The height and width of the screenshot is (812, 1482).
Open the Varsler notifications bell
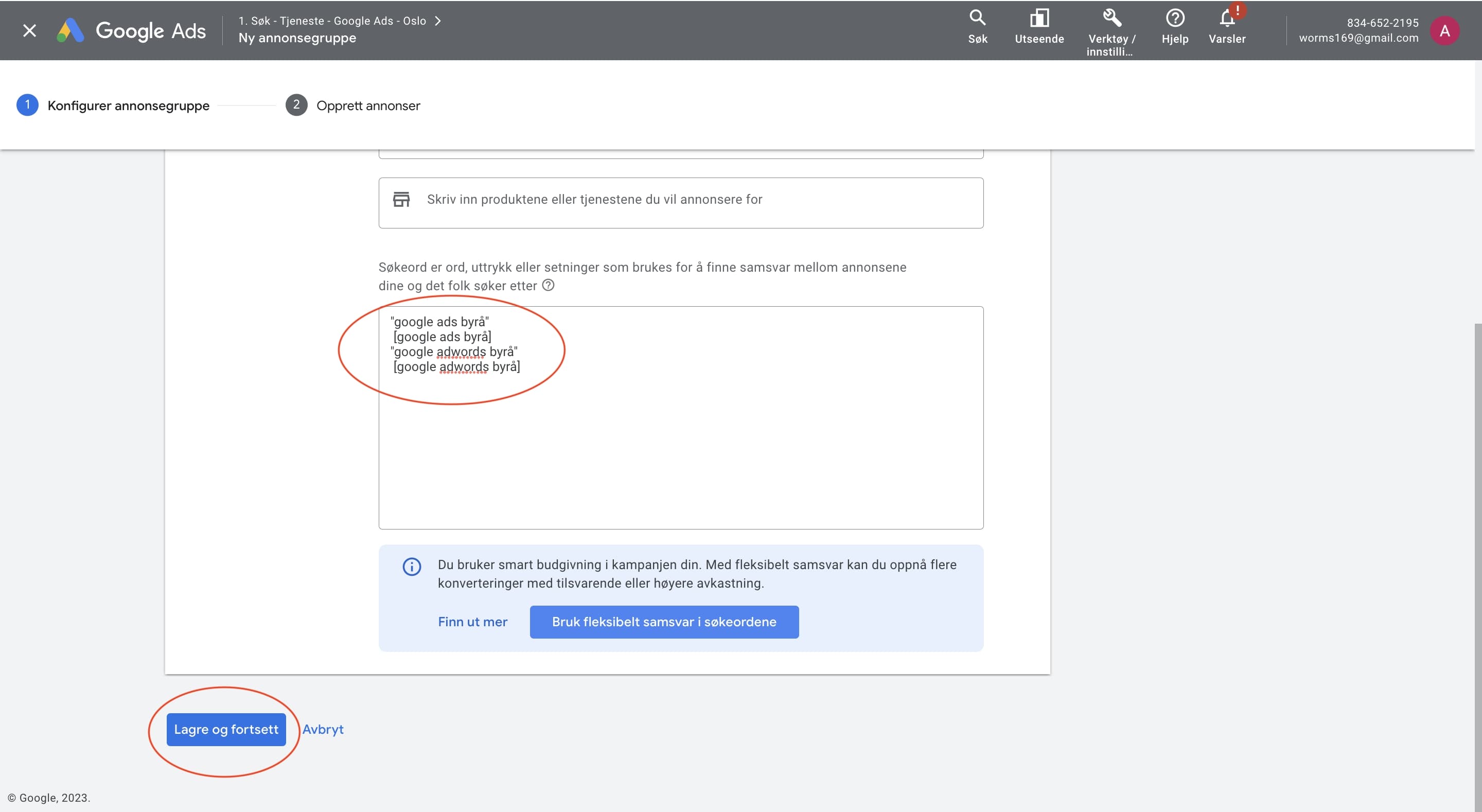click(1227, 26)
